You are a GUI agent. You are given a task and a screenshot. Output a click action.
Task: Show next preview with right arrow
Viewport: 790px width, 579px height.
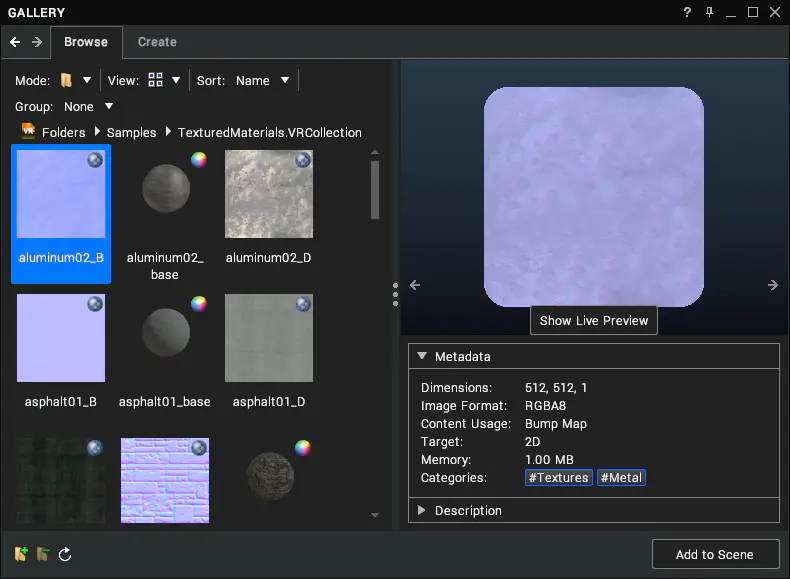772,285
